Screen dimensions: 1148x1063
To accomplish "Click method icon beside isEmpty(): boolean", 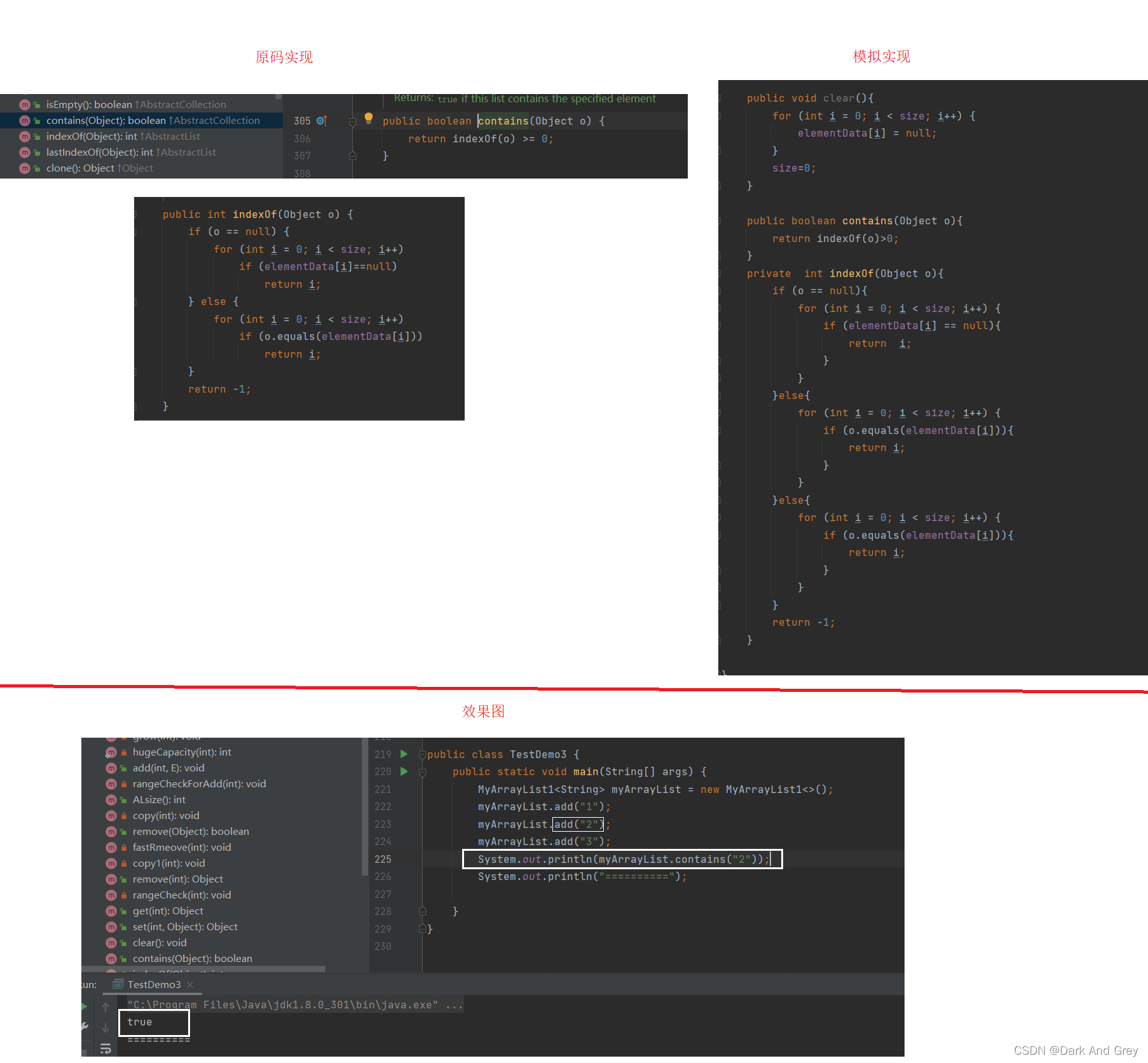I will [x=25, y=105].
